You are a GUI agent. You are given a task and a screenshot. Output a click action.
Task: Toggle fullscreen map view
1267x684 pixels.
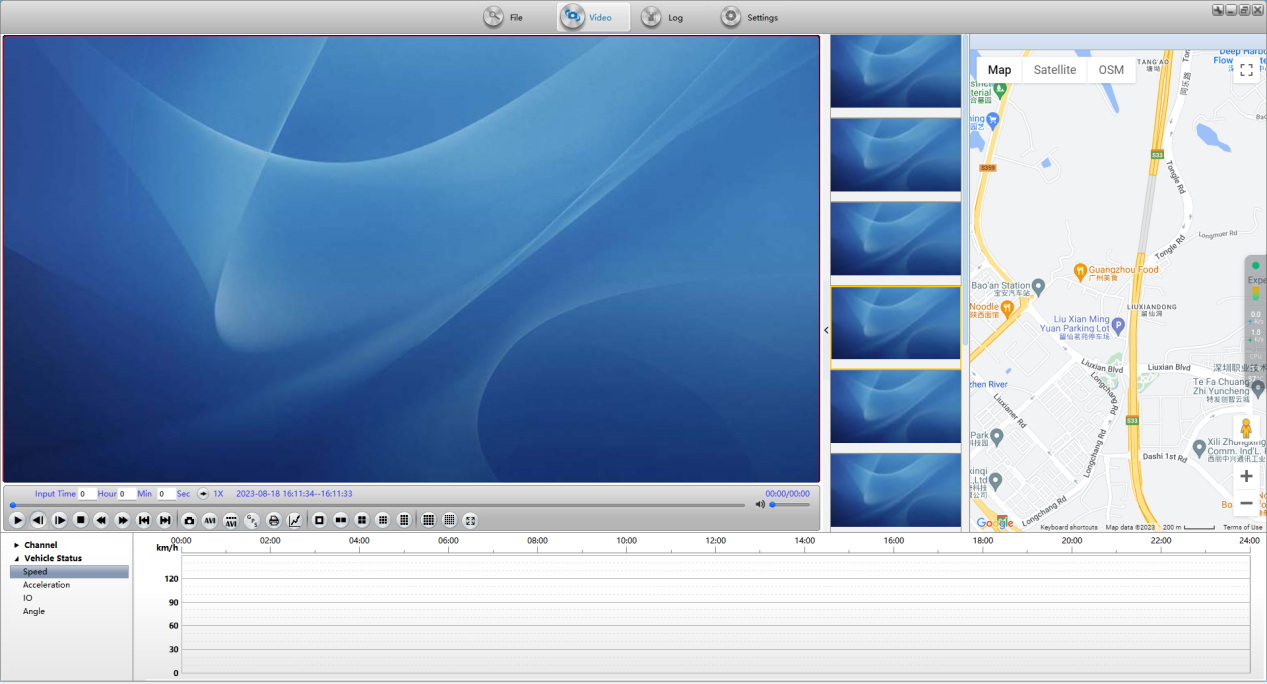coord(1246,70)
